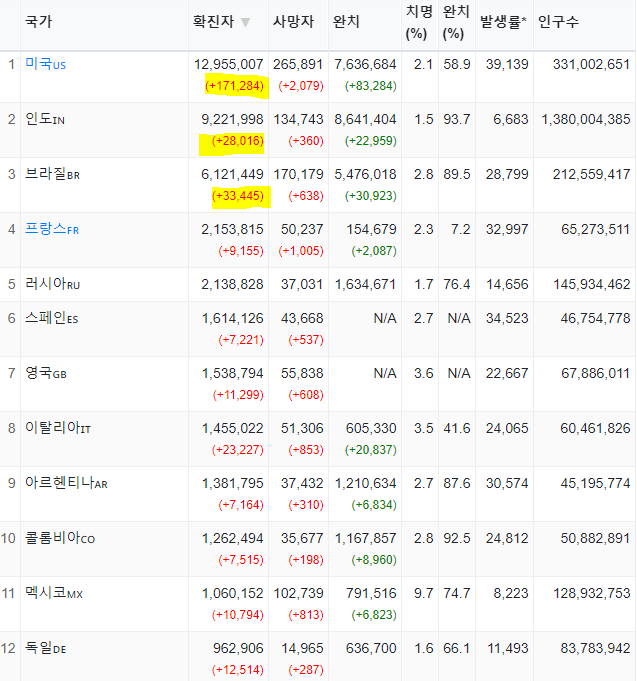Click US death increase (+2,079)
This screenshot has height=681, width=637.
pyautogui.click(x=301, y=86)
